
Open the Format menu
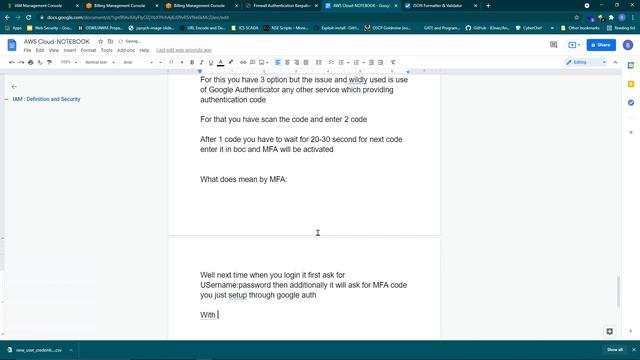[88, 50]
